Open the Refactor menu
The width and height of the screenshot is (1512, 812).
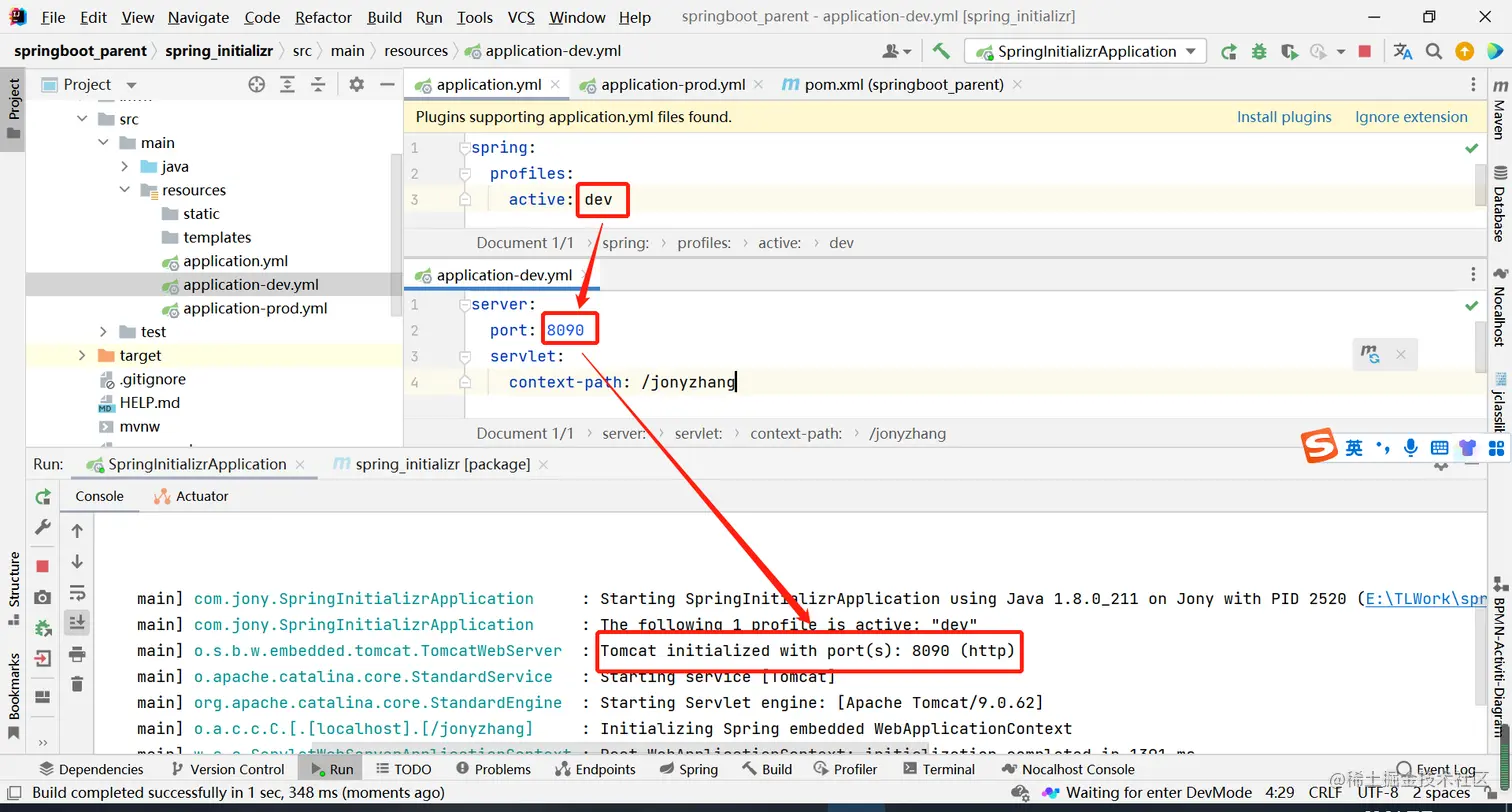coord(323,17)
